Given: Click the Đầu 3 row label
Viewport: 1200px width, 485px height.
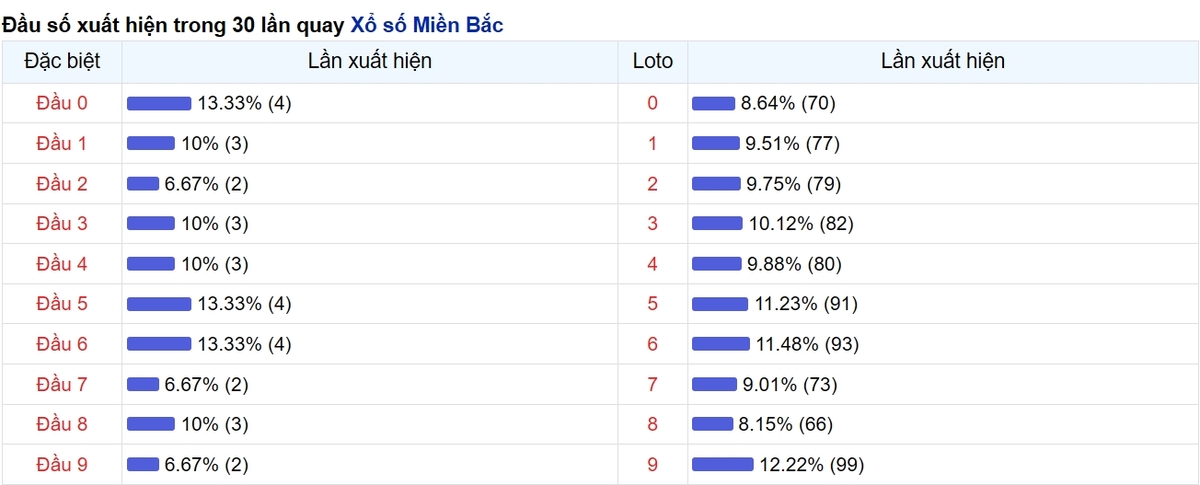Looking at the screenshot, I should tap(61, 223).
